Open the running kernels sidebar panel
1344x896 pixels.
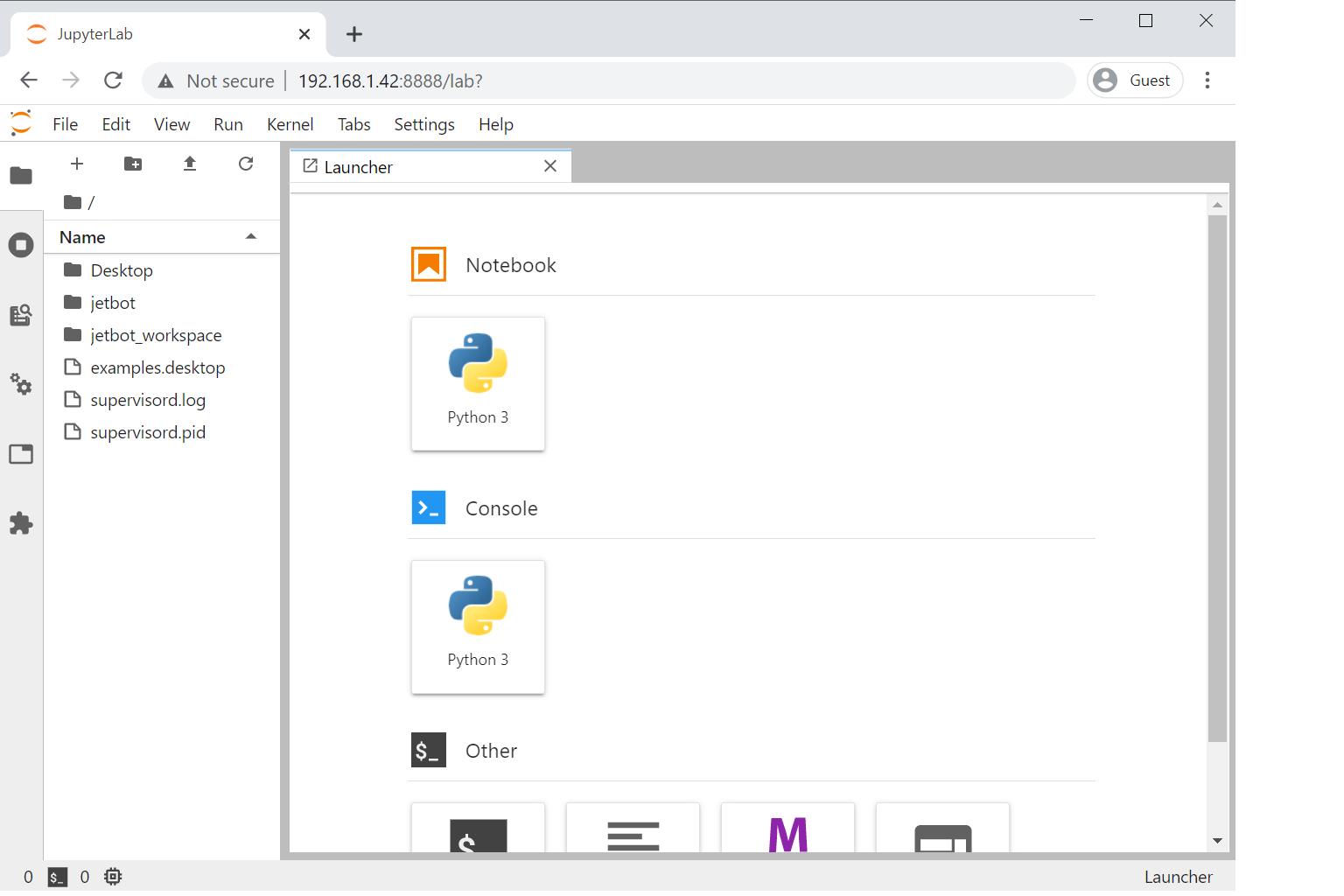[21, 245]
